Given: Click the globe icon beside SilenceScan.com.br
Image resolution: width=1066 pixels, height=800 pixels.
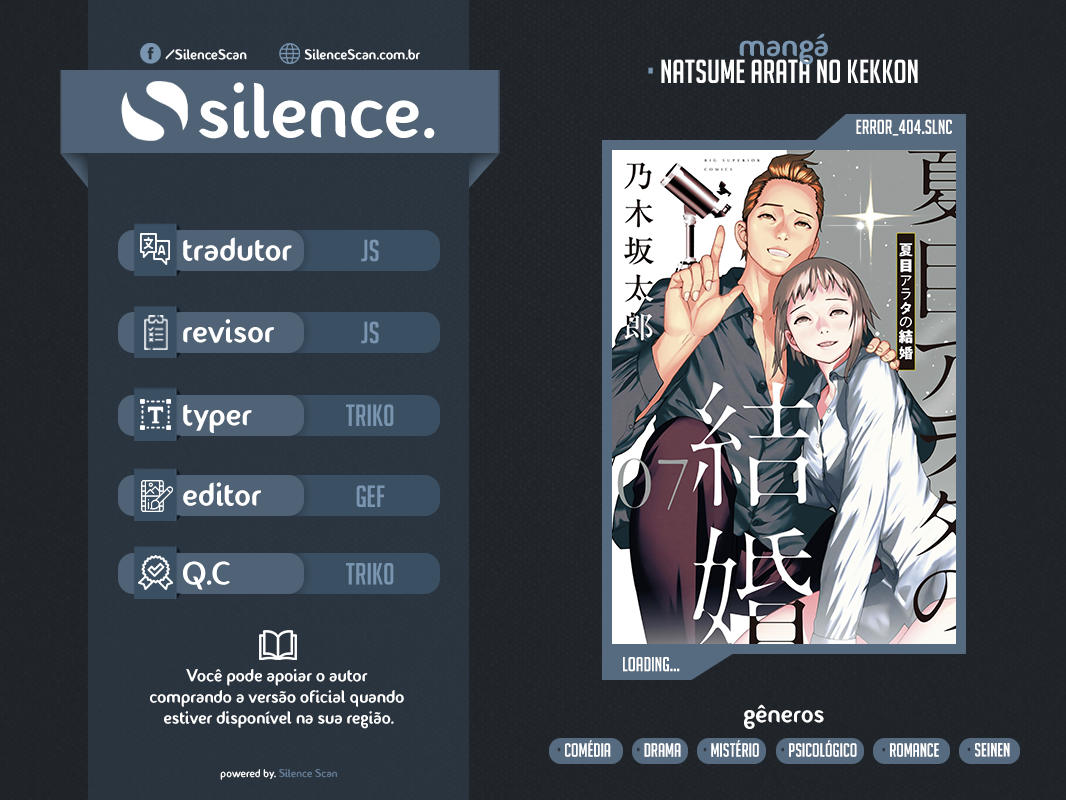Looking at the screenshot, I should pos(290,54).
